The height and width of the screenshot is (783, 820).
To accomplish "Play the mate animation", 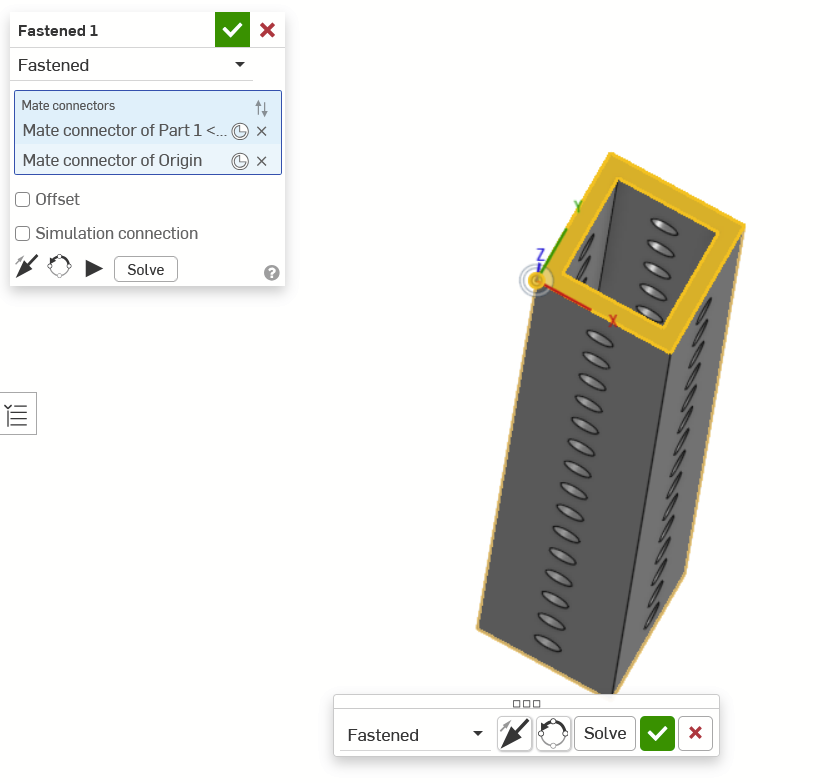I will point(94,269).
